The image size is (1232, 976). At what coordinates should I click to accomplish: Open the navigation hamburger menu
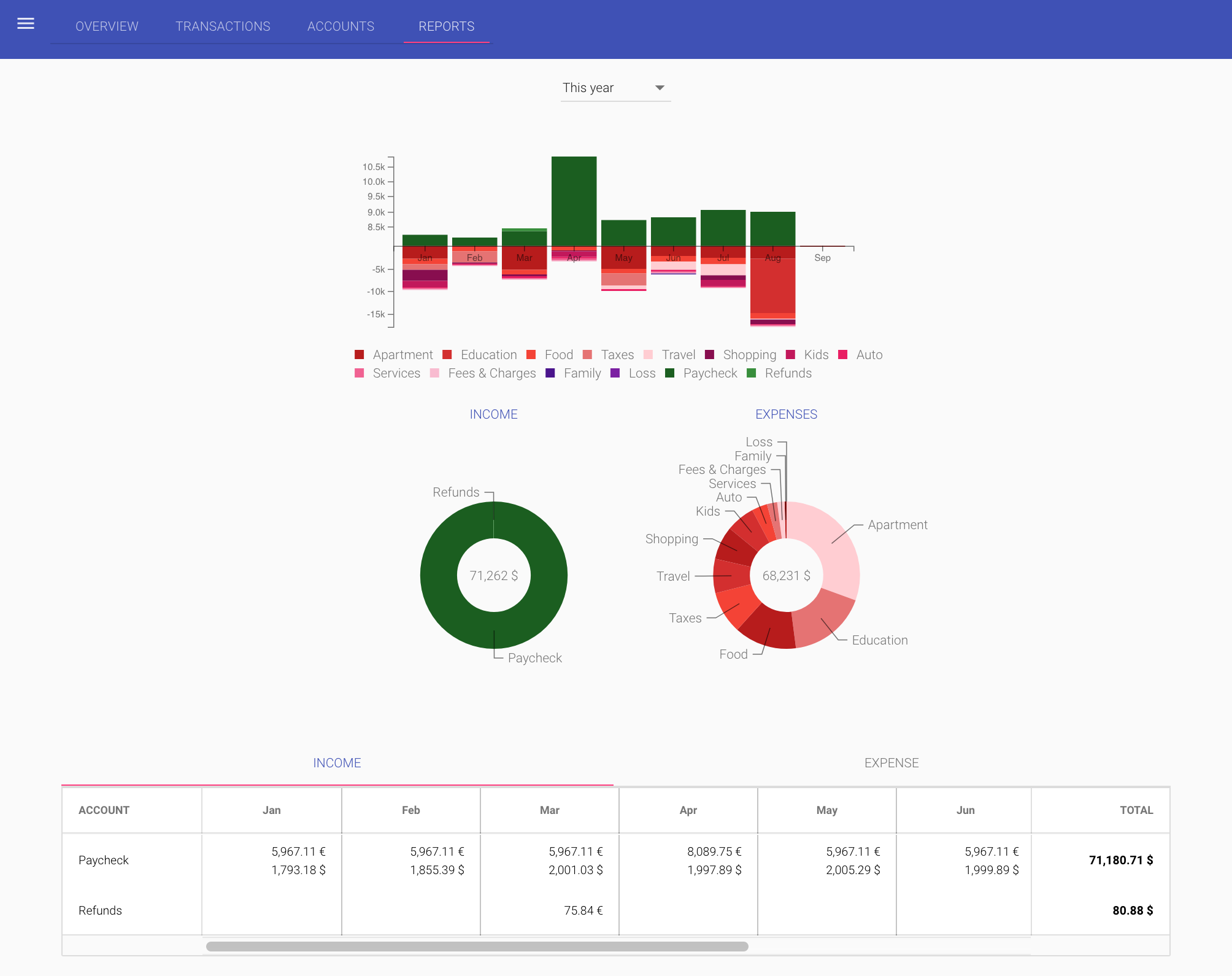26,23
